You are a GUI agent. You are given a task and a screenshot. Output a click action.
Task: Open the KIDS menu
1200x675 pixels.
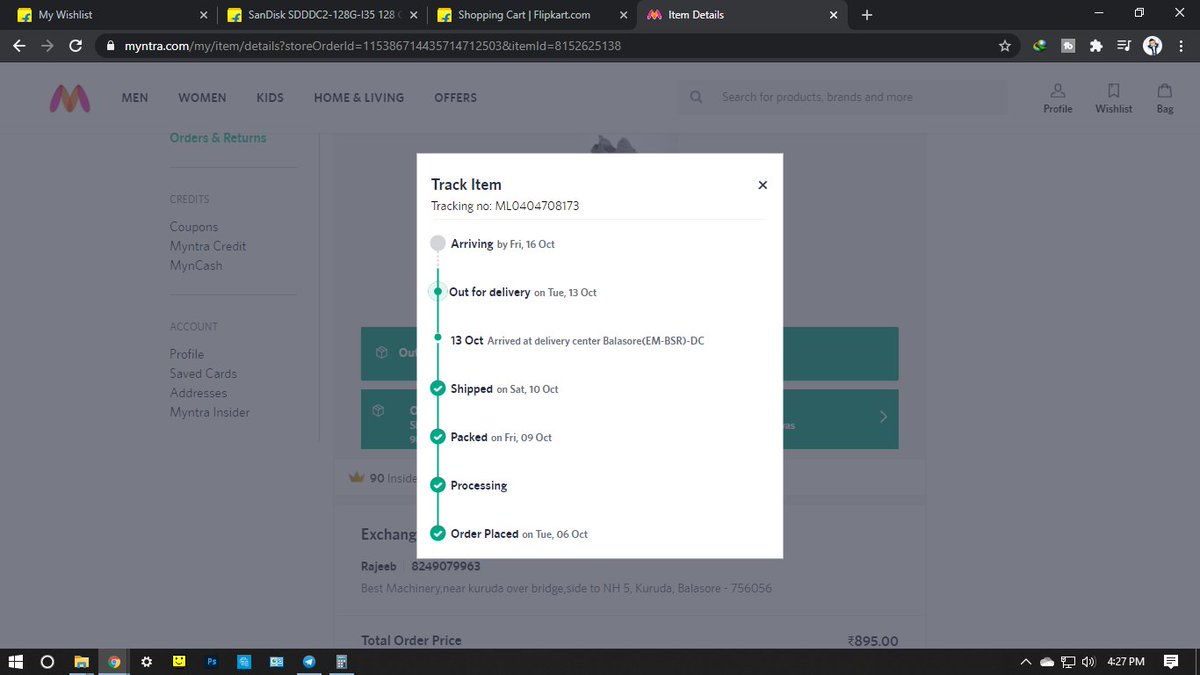pos(270,98)
